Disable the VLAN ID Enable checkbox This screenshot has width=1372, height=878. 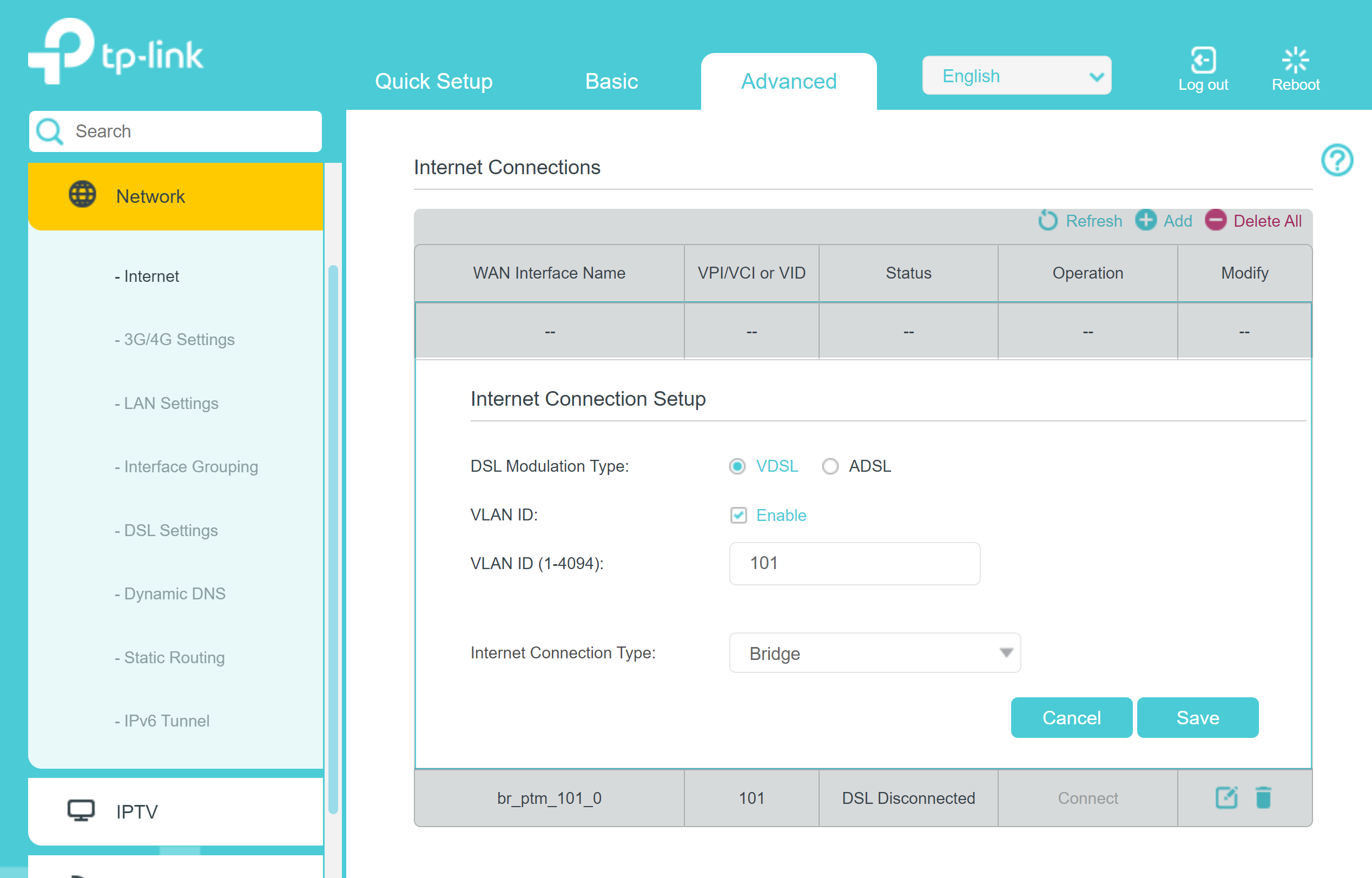click(738, 515)
